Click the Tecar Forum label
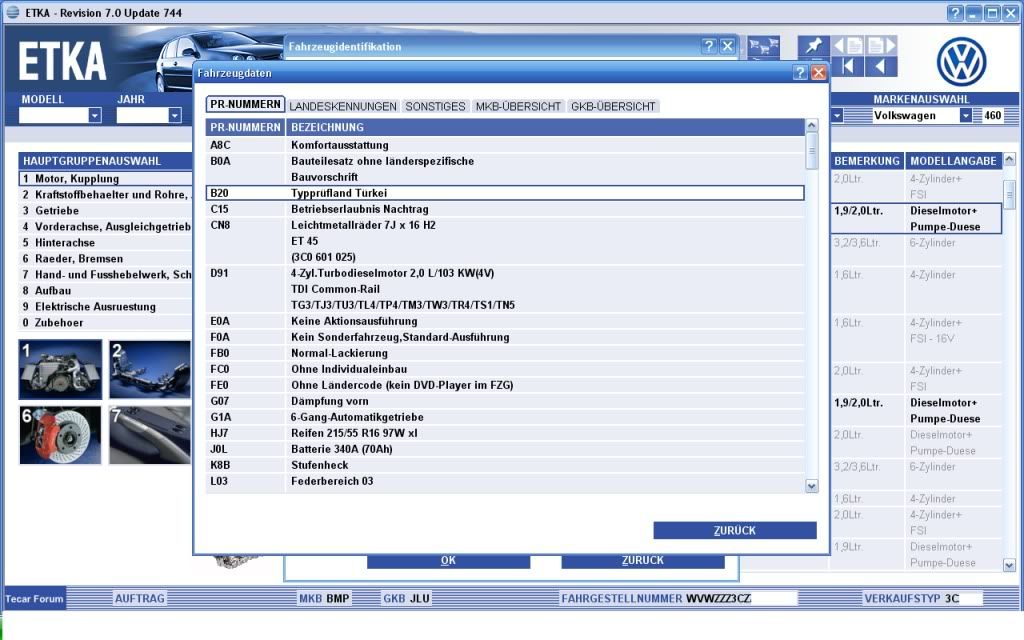This screenshot has height=640, width=1024. click(x=35, y=598)
